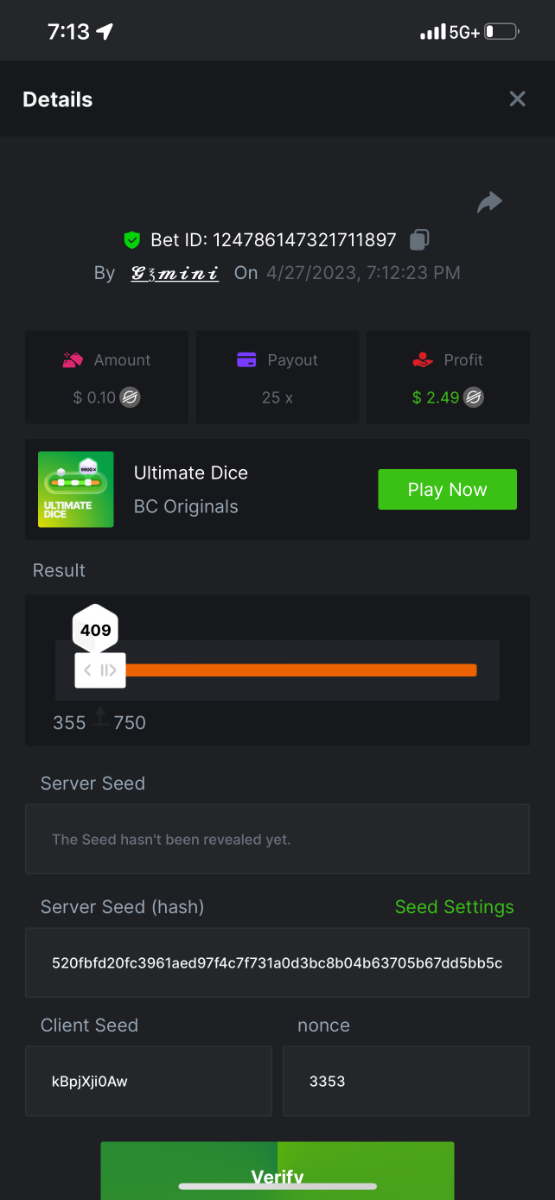This screenshot has width=555, height=1200.
Task: Tap the pink Amount icon
Action: coord(73,360)
